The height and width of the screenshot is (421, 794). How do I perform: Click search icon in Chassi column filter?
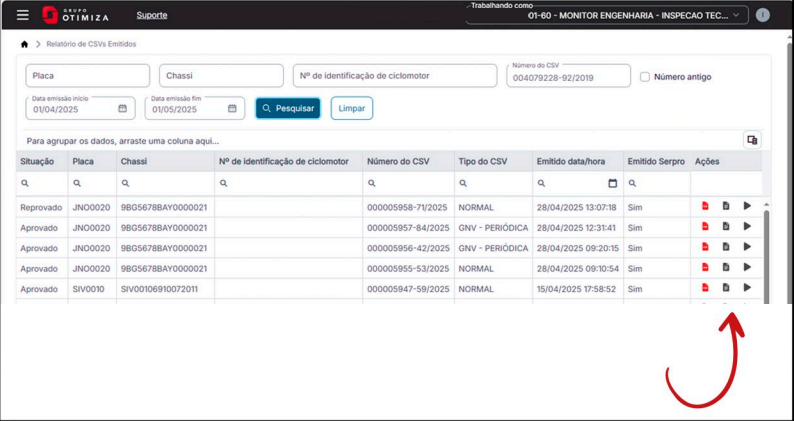click(x=125, y=183)
